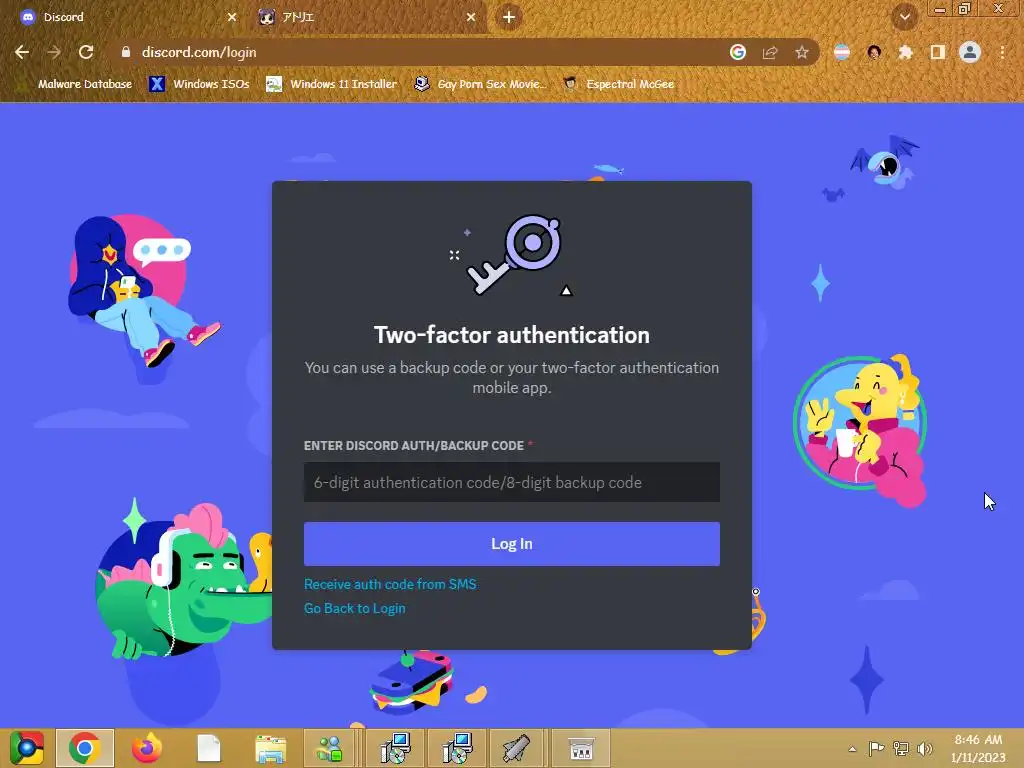Open the face avatar extension icon
1024x768 pixels.
point(874,52)
